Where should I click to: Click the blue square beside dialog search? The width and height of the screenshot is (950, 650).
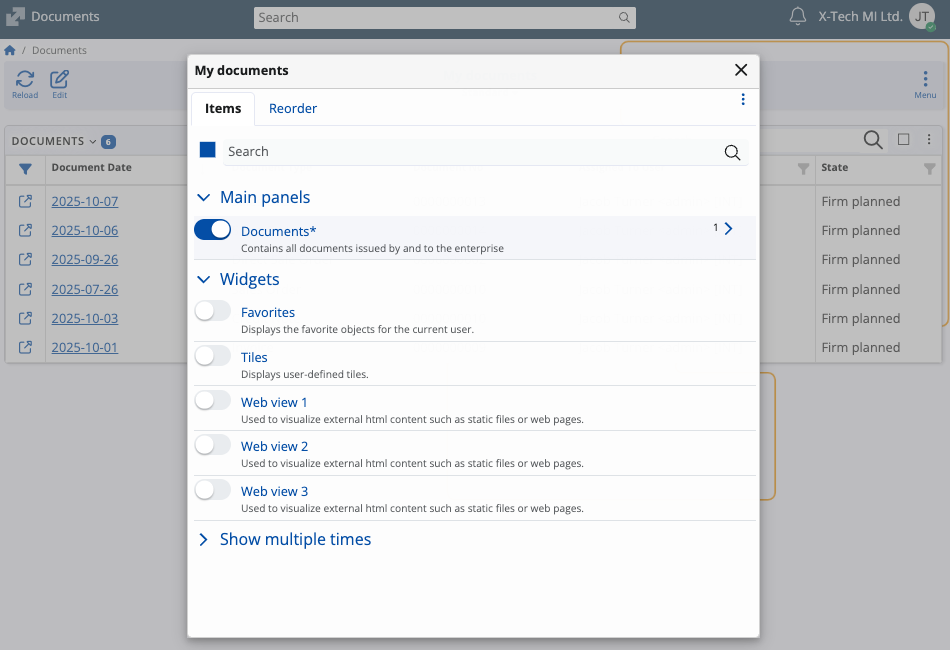pos(208,150)
